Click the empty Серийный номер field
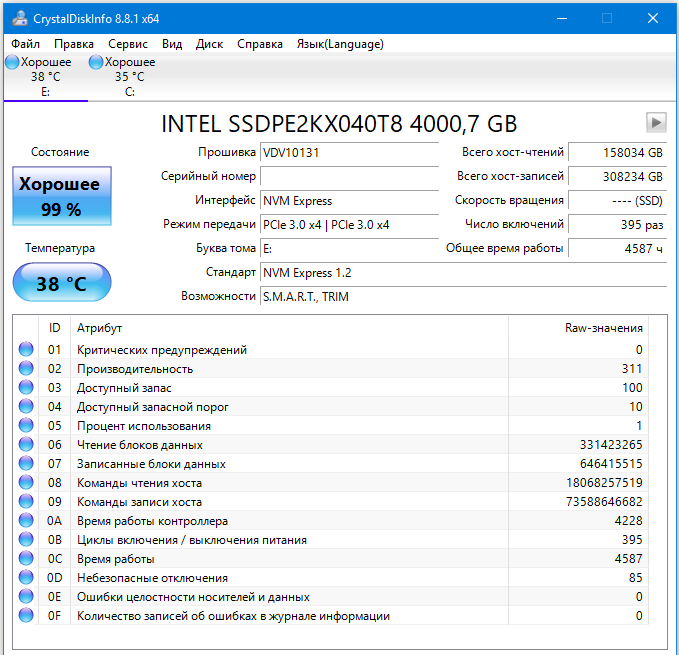 pyautogui.click(x=349, y=177)
